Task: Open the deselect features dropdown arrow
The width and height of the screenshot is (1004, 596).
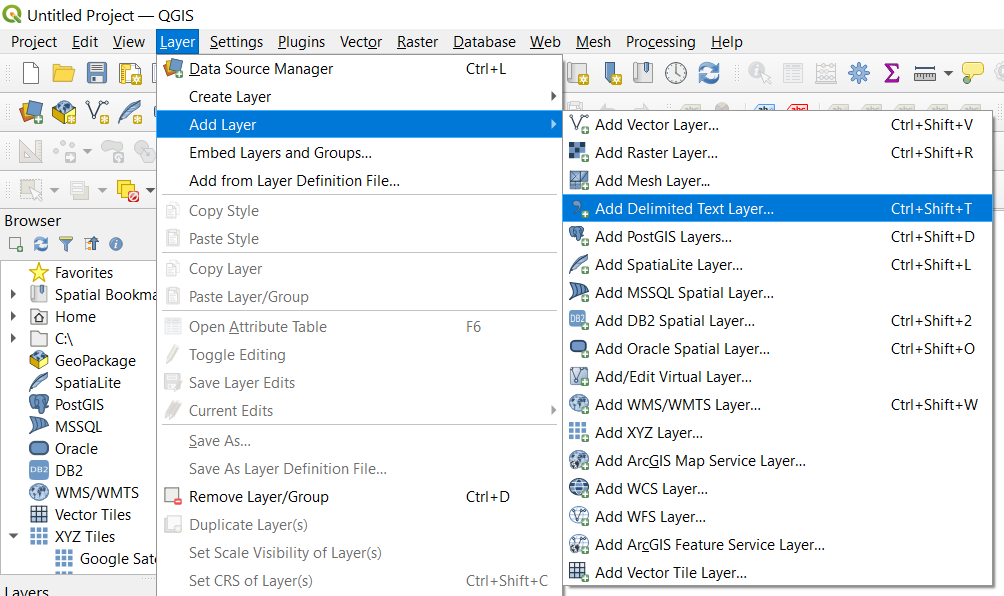Action: click(x=150, y=190)
